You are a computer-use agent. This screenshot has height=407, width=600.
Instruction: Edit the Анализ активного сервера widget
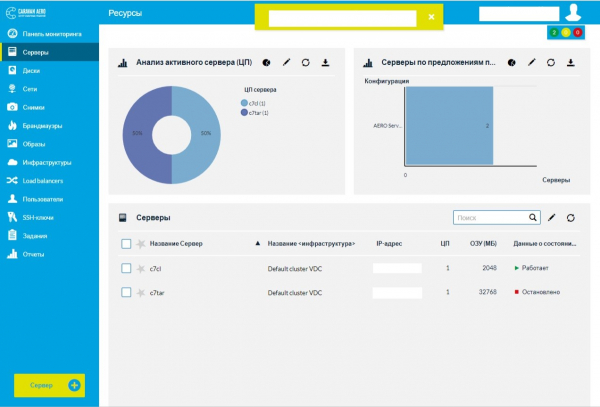tap(286, 63)
